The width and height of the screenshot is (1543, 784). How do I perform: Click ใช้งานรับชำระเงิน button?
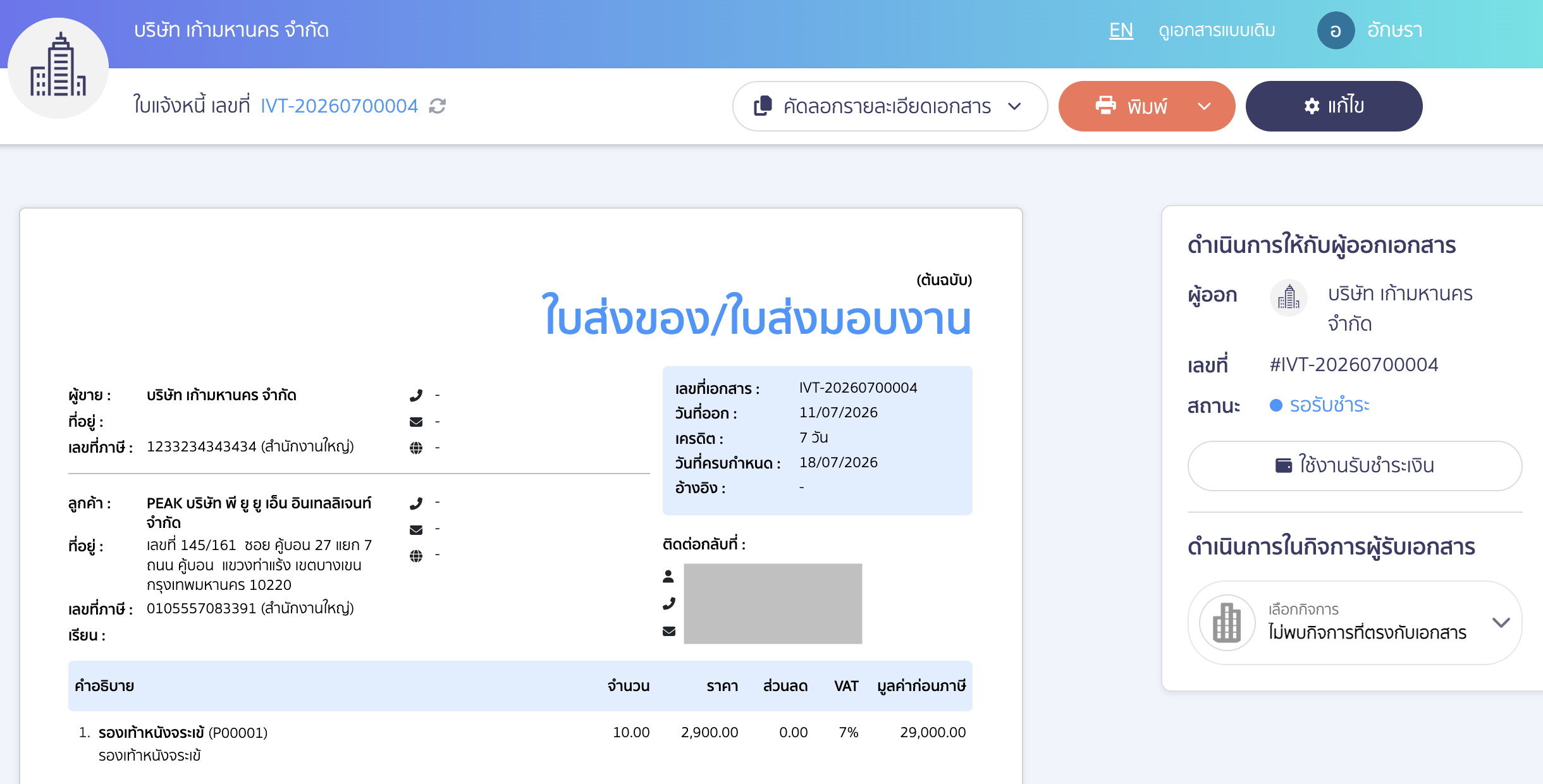tap(1355, 466)
